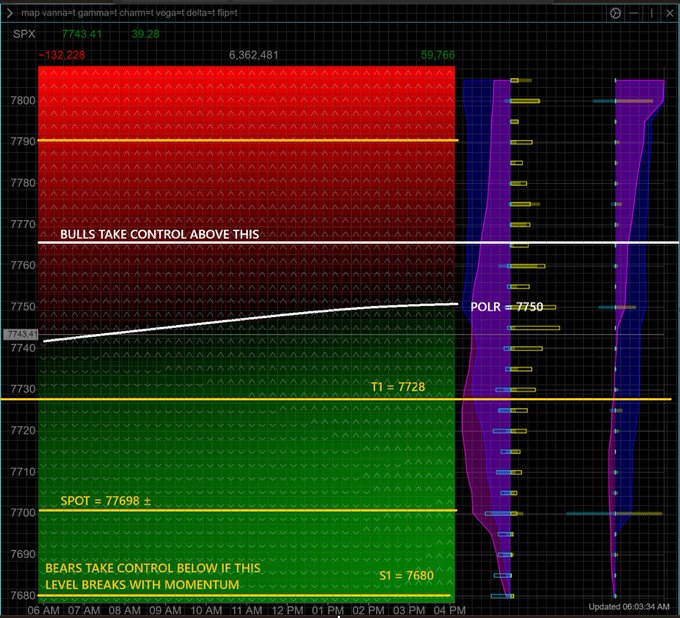Image resolution: width=680 pixels, height=618 pixels.
Task: Click the command prompt chevron icon
Action: (9, 13)
